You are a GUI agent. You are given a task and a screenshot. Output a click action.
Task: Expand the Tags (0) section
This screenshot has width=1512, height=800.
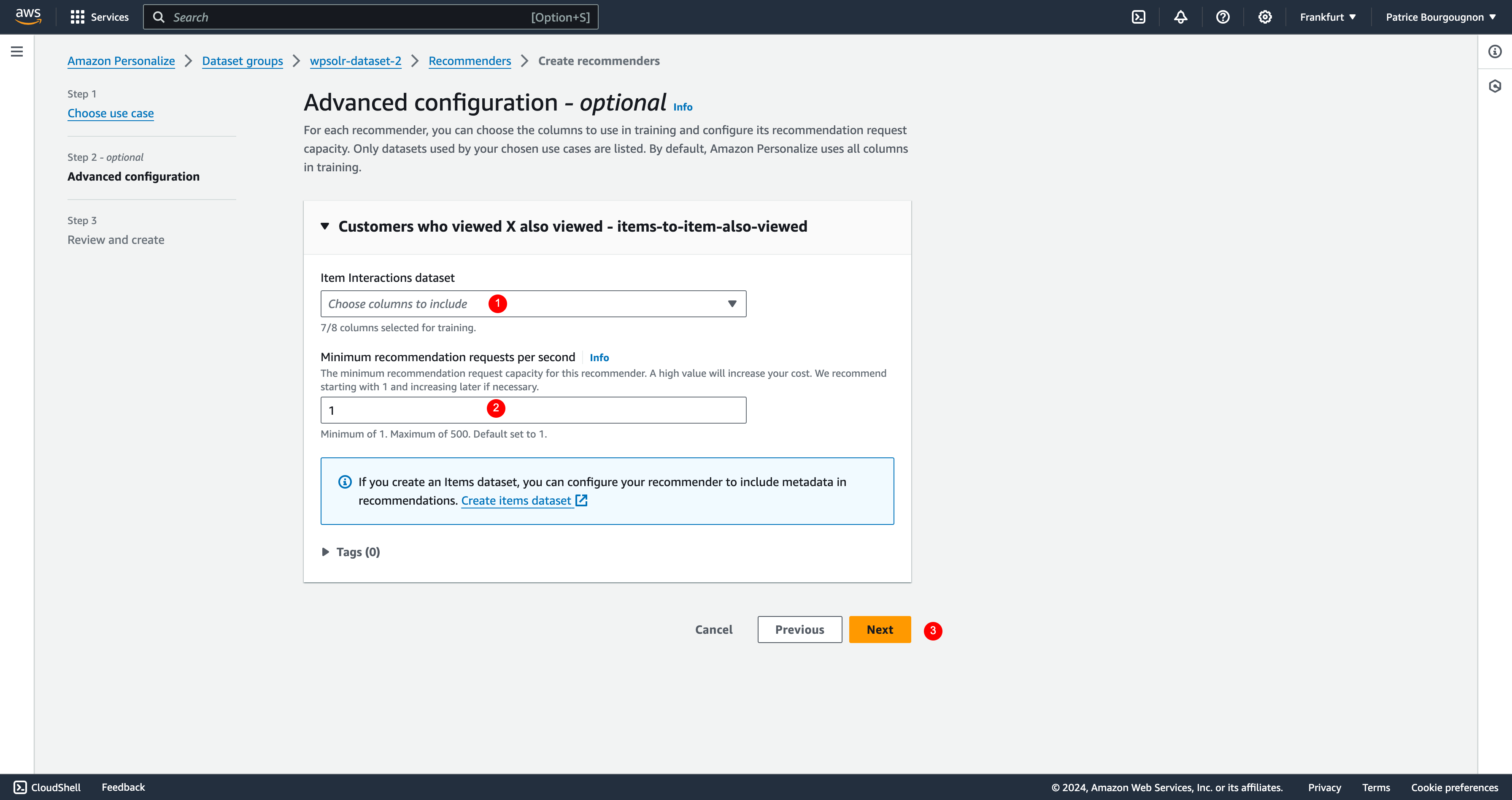coord(351,552)
